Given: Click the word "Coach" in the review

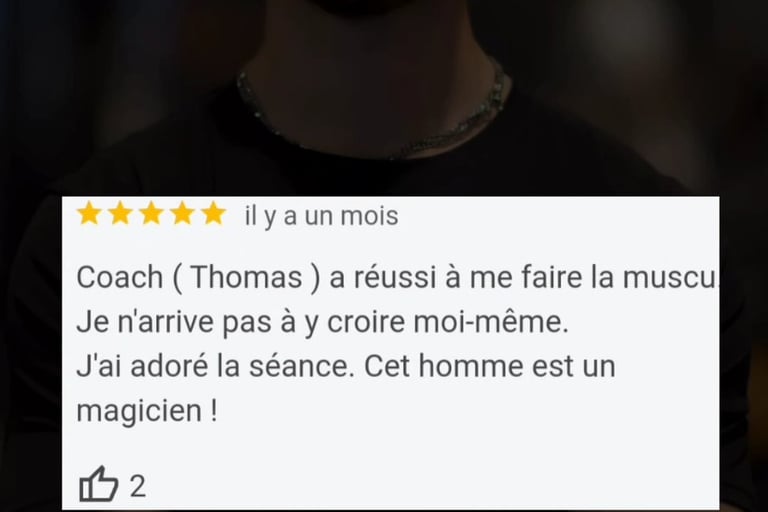Looking at the screenshot, I should [120, 277].
